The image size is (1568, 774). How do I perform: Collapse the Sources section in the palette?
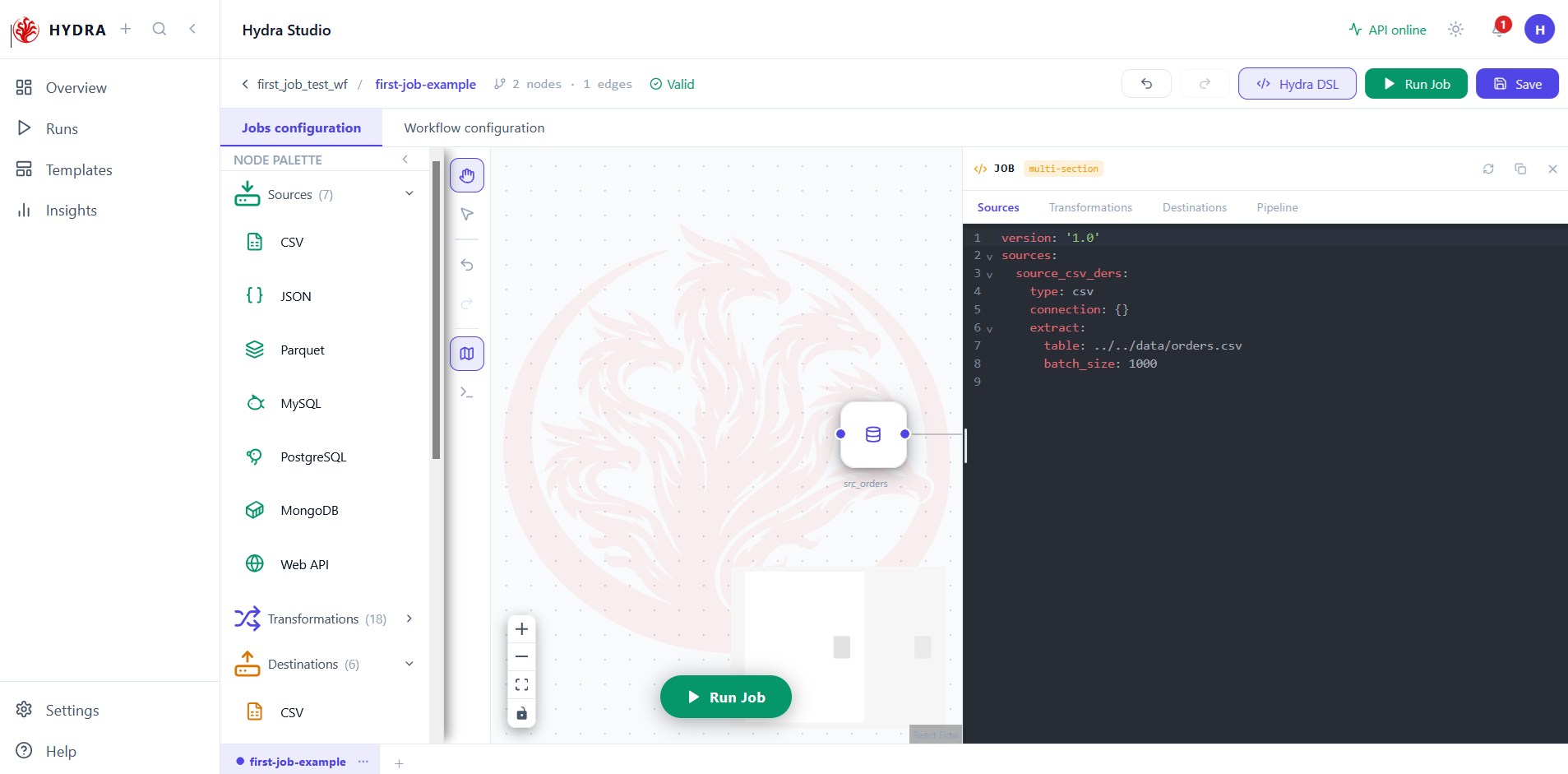[409, 194]
